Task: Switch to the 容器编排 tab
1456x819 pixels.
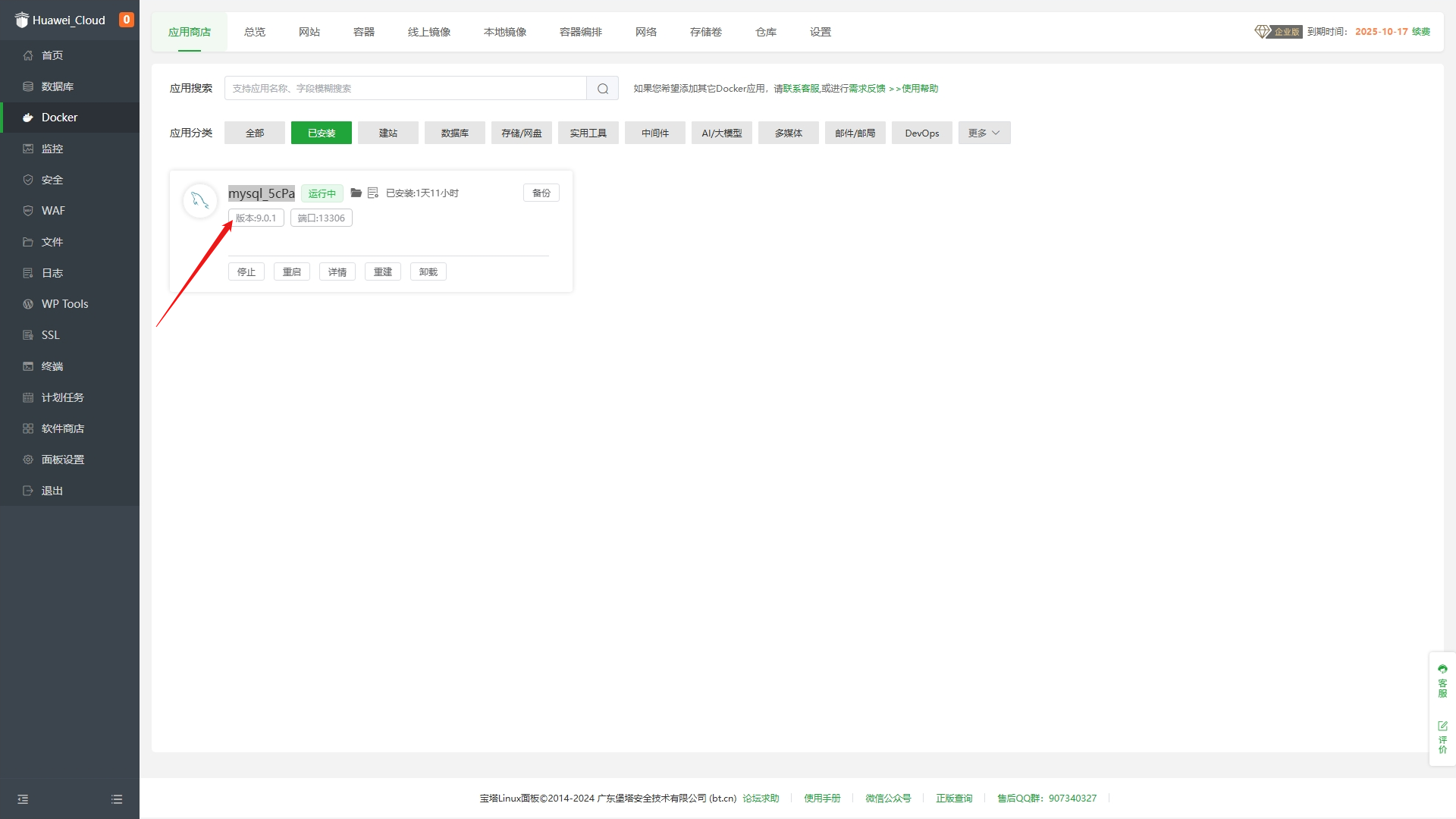Action: coord(581,32)
